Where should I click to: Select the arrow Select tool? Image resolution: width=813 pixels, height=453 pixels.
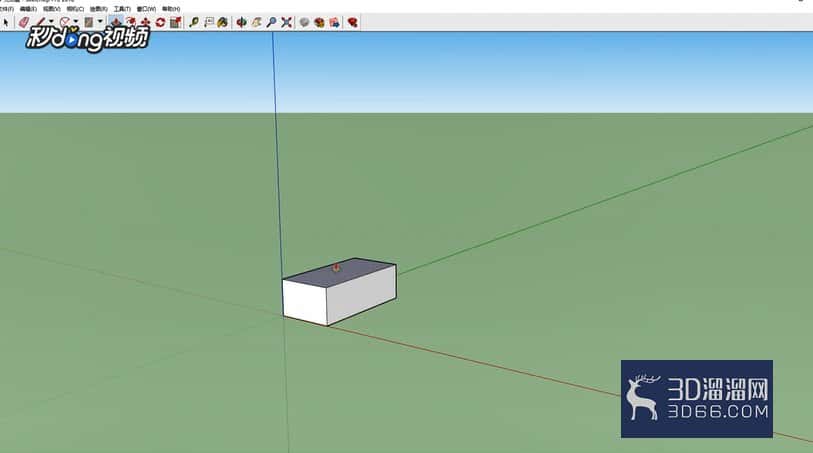(x=6, y=22)
